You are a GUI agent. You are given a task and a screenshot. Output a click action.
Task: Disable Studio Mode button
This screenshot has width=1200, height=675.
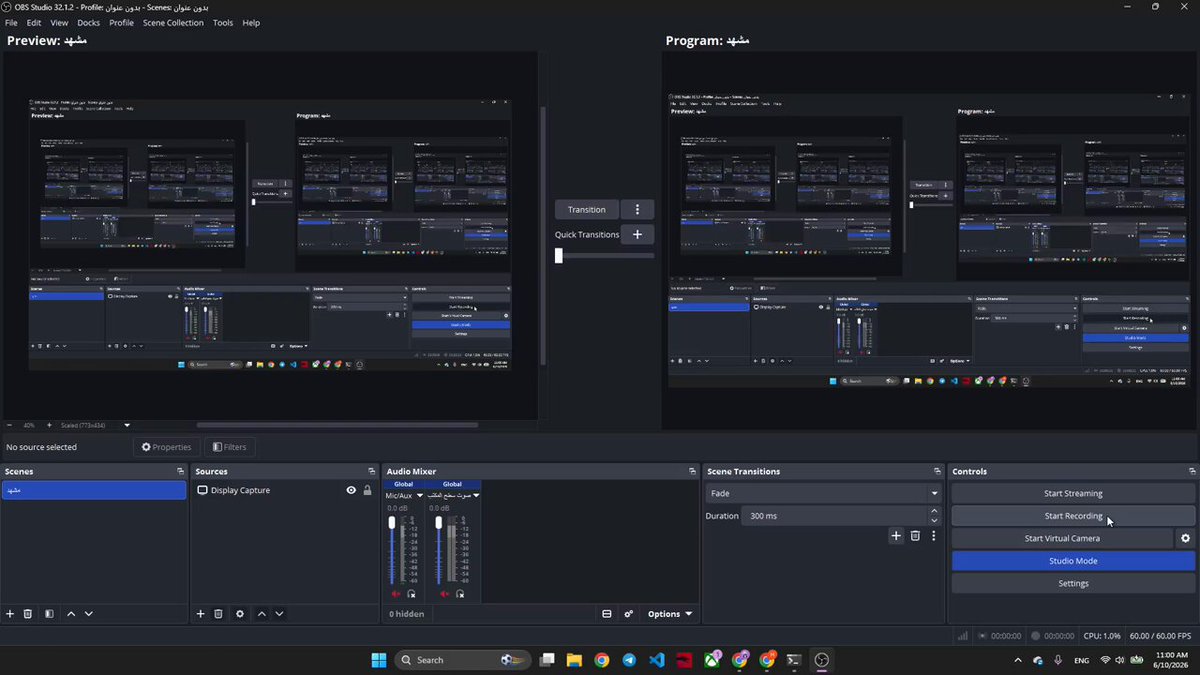[1073, 561]
